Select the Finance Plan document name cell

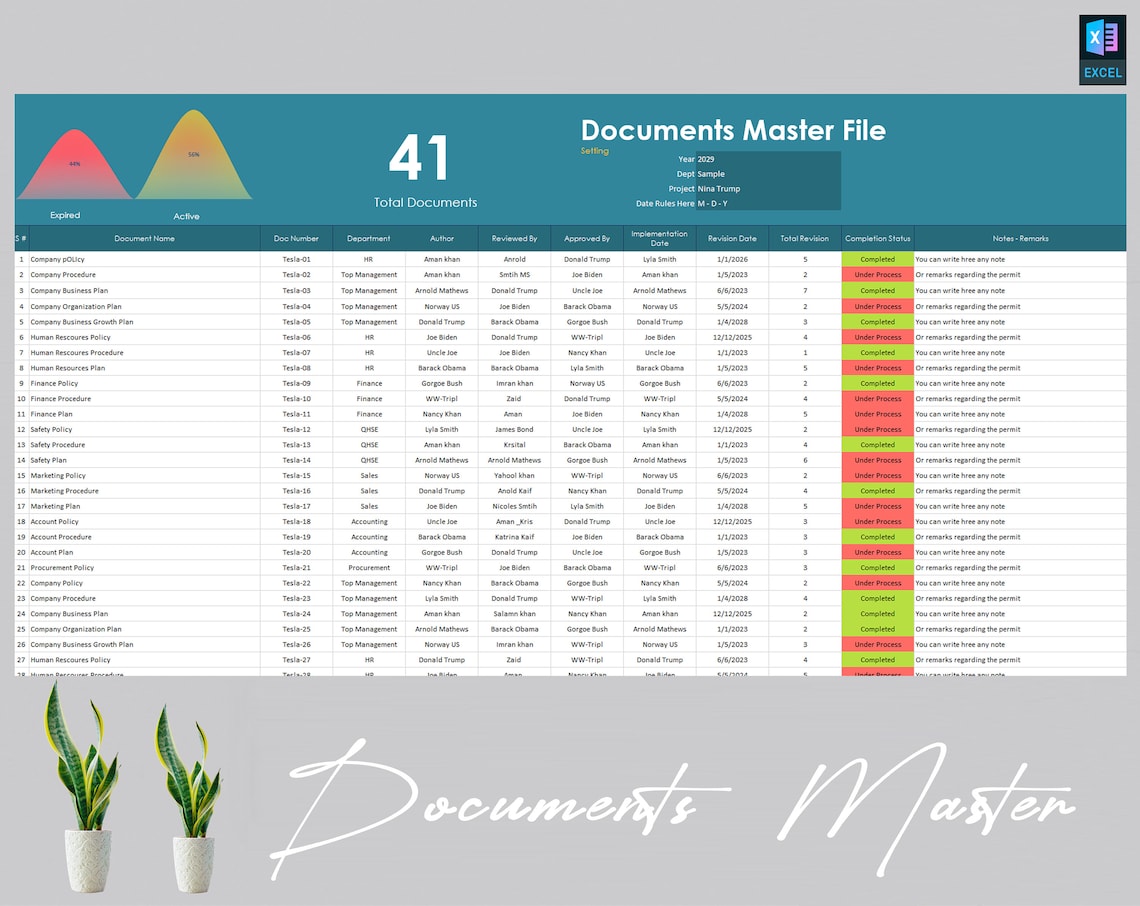coord(144,414)
